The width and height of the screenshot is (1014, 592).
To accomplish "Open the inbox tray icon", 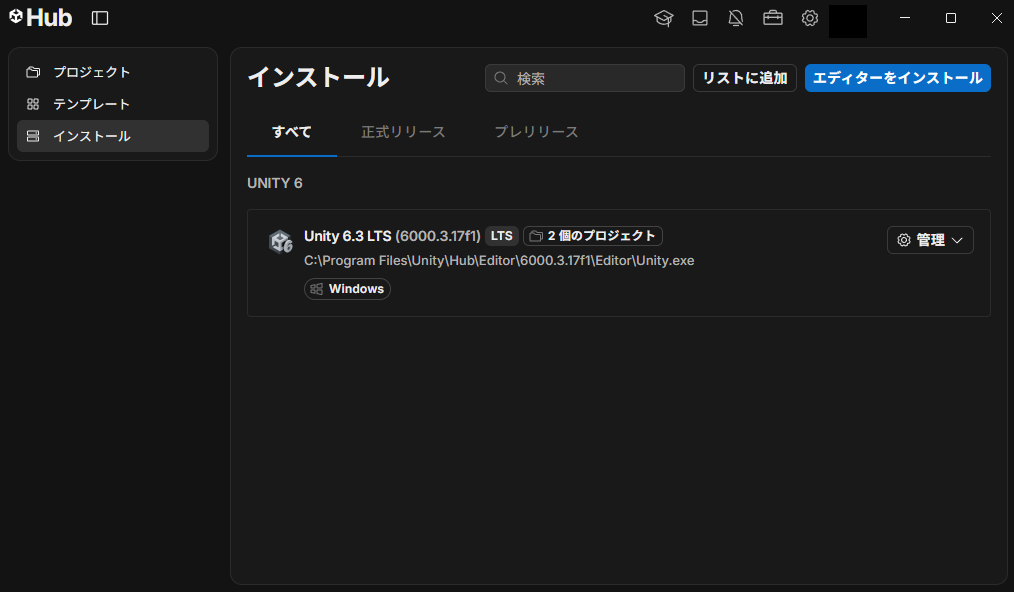I will 700,18.
